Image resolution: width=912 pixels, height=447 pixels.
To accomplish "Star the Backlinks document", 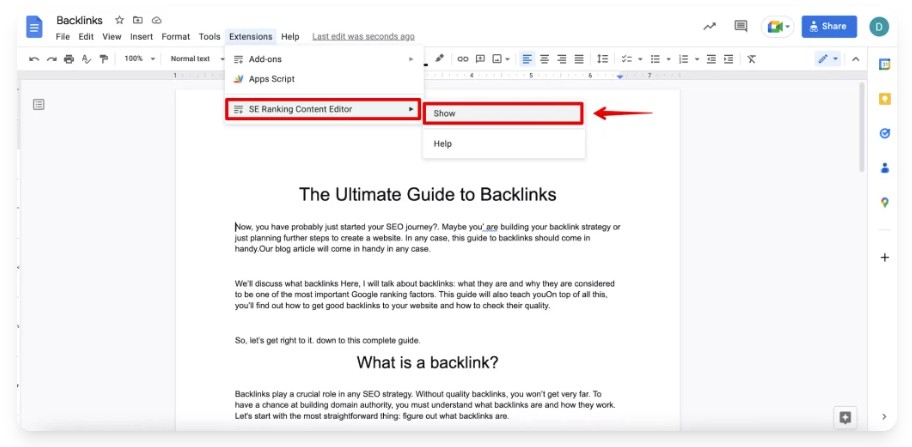I will pos(119,20).
